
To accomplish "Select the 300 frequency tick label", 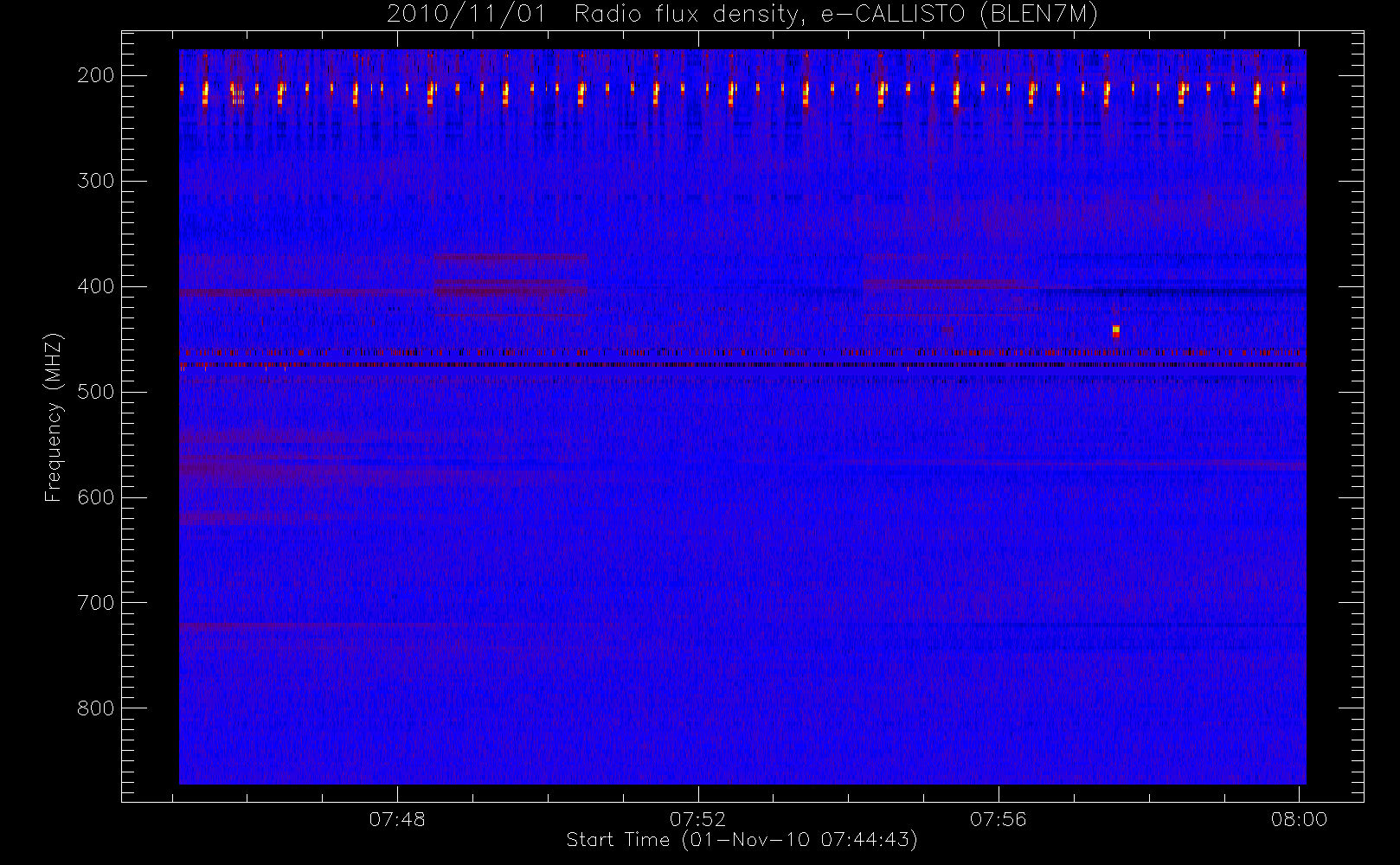I will click(95, 181).
